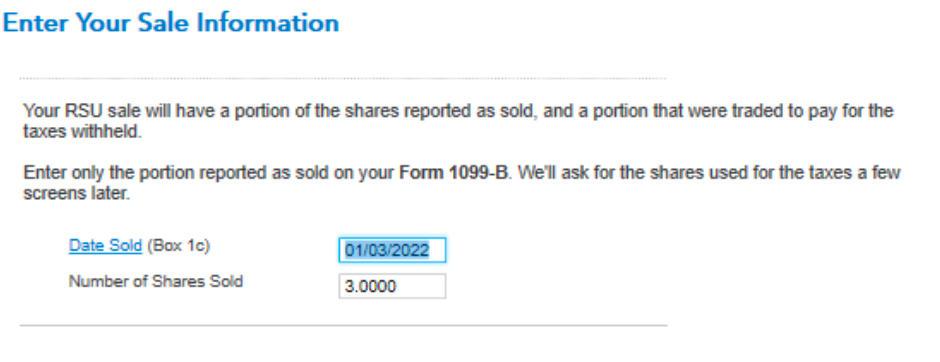Click the words taxes withheld
940x362 pixels.
point(82,132)
